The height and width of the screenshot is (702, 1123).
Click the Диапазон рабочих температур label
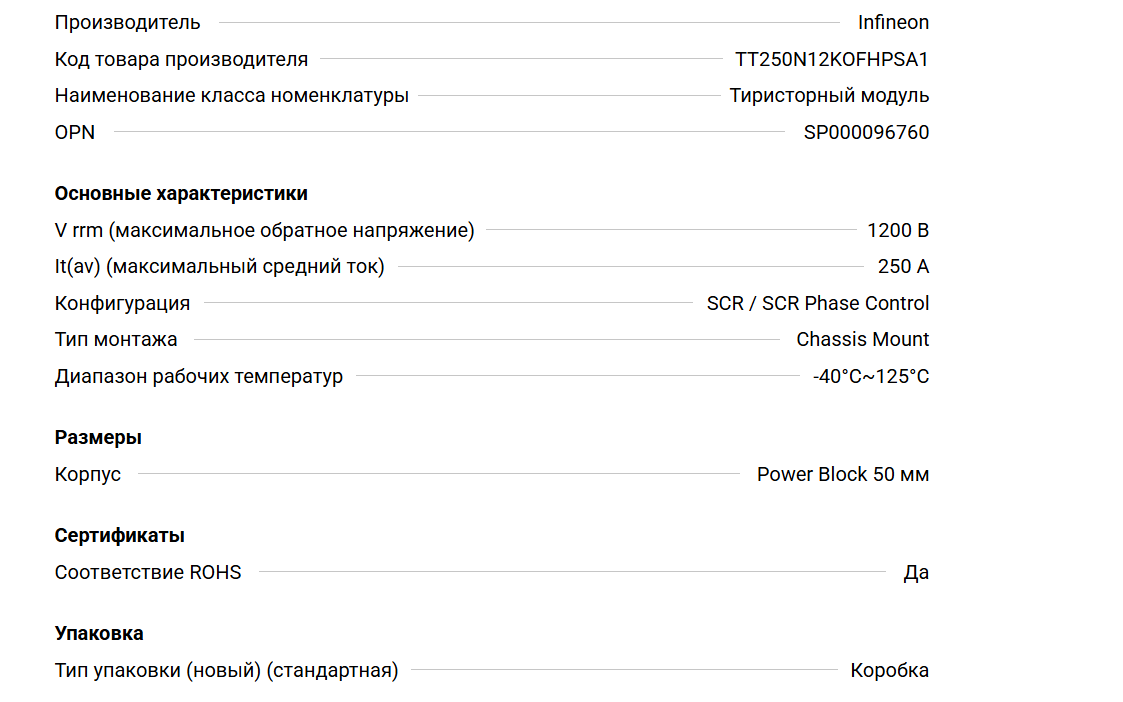[199, 376]
